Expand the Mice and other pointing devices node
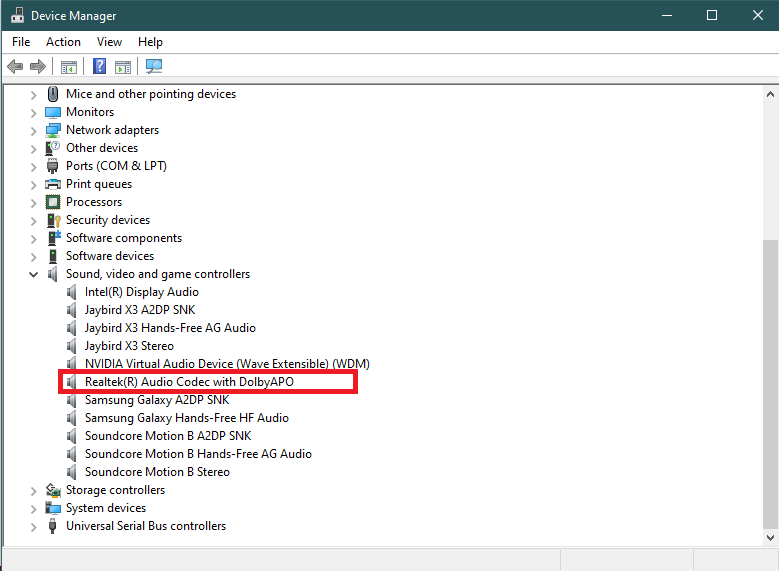779x571 pixels. tap(33, 95)
